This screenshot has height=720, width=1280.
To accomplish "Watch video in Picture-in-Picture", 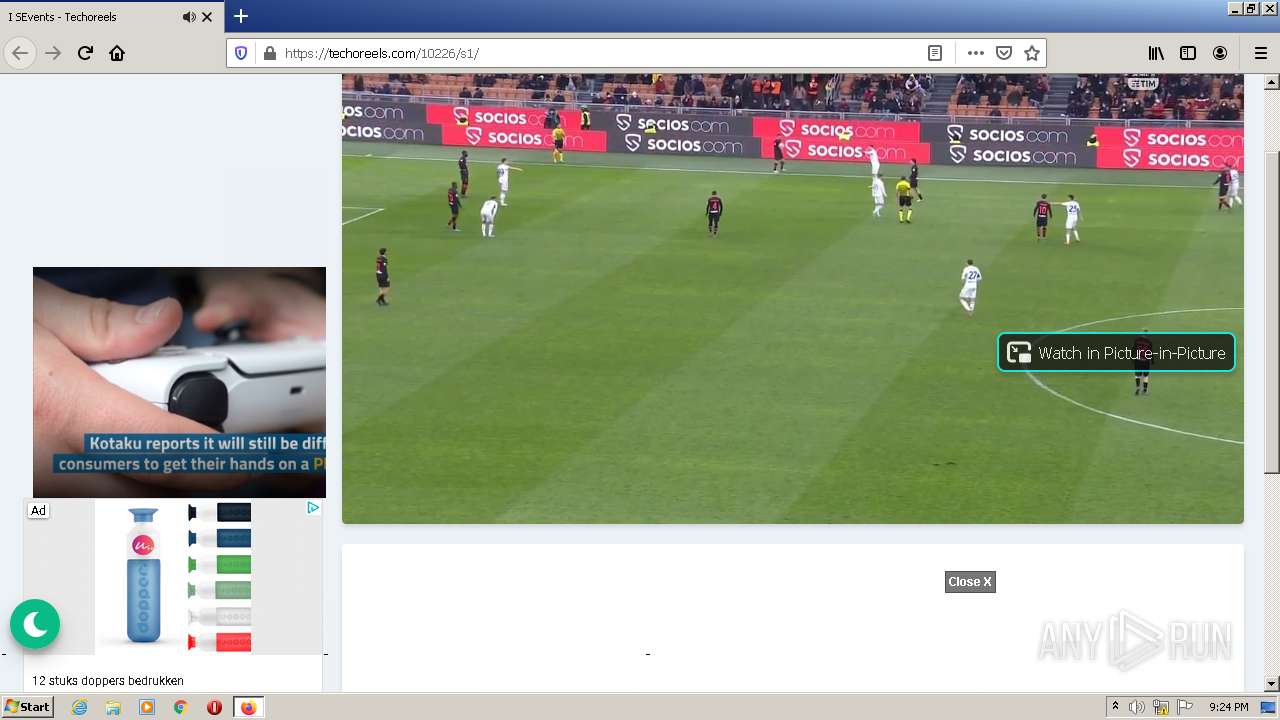I will click(1116, 352).
